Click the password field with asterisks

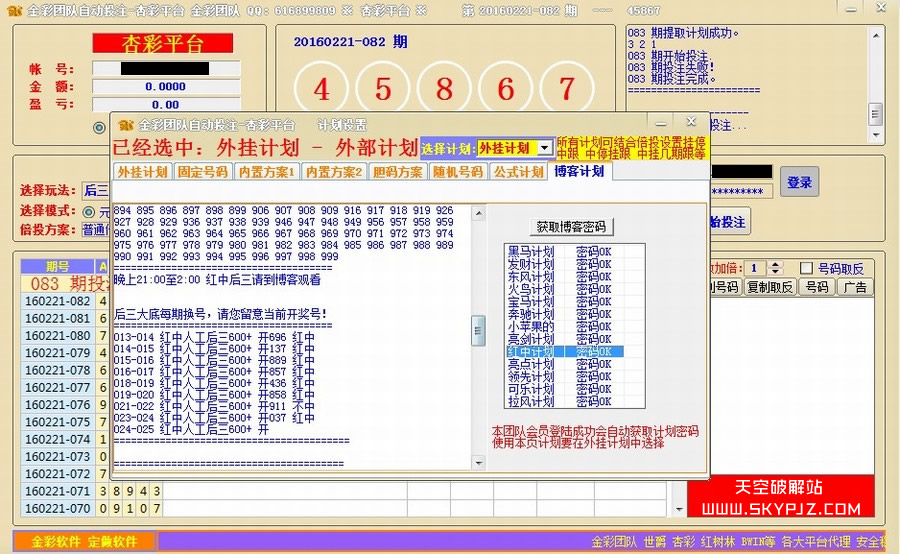pyautogui.click(x=740, y=192)
